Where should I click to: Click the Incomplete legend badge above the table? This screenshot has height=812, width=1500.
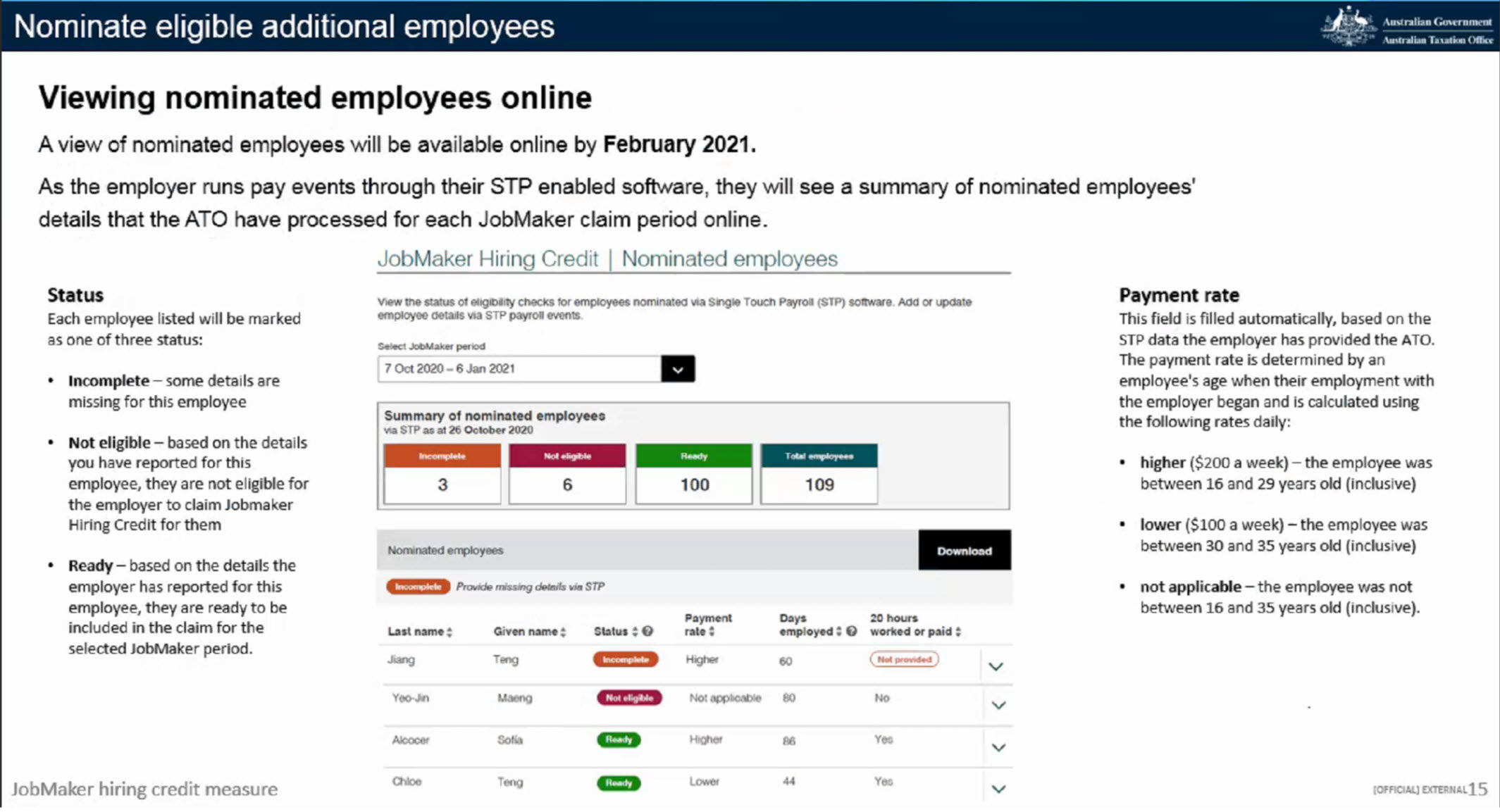click(418, 587)
